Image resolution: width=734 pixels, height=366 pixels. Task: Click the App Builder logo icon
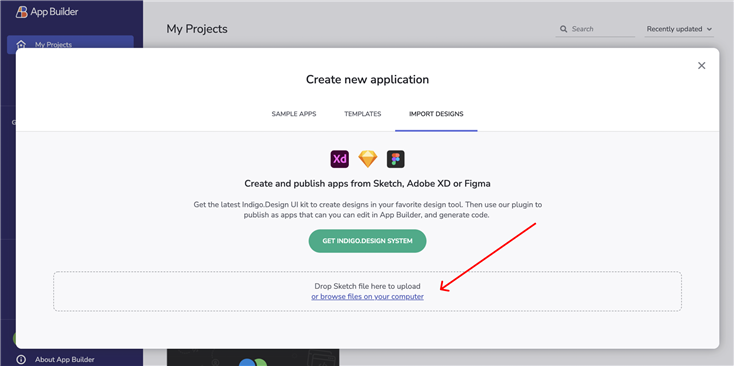click(22, 12)
